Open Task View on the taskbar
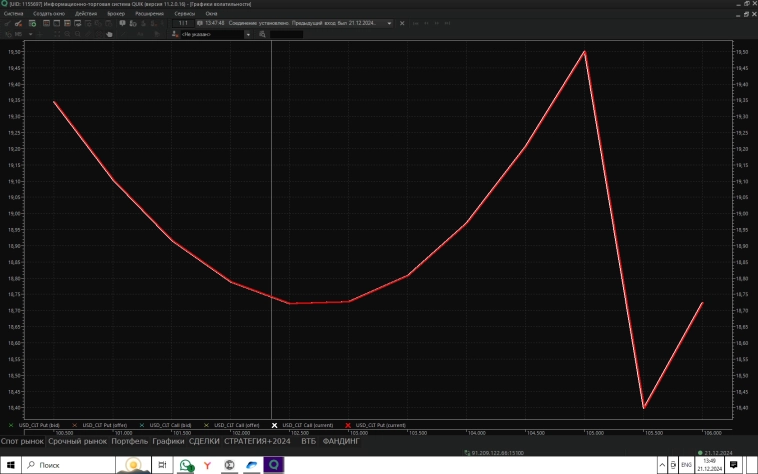This screenshot has height=474, width=758. (158, 466)
